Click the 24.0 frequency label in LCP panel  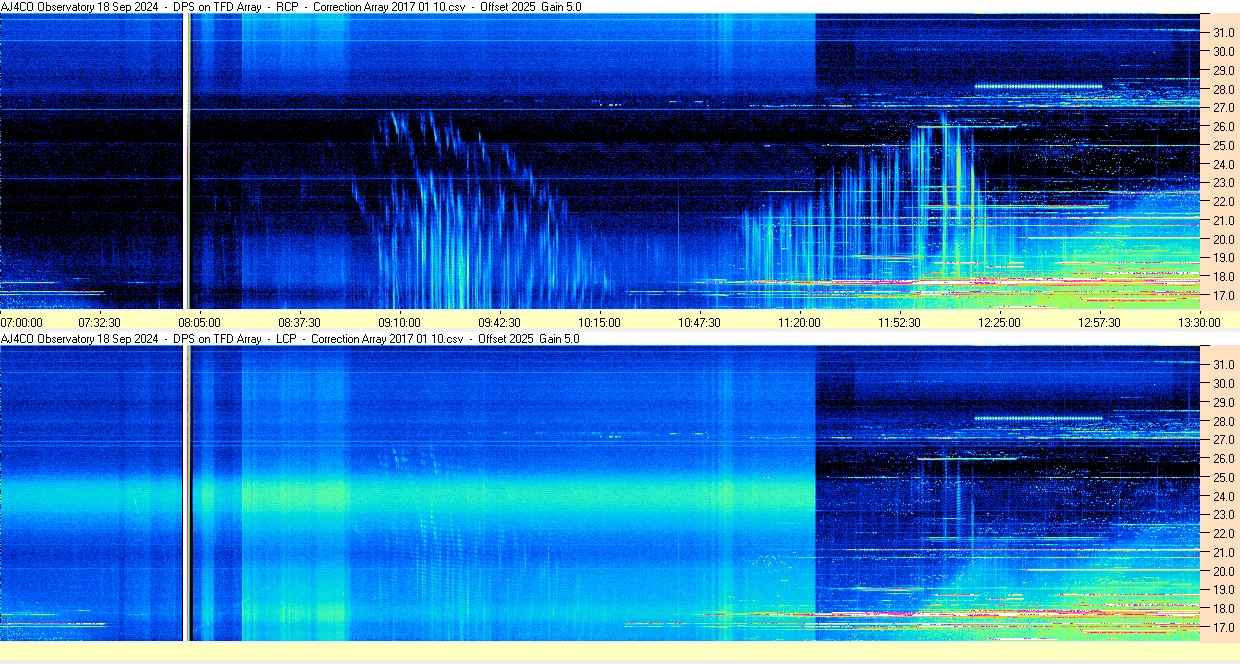pyautogui.click(x=1223, y=497)
